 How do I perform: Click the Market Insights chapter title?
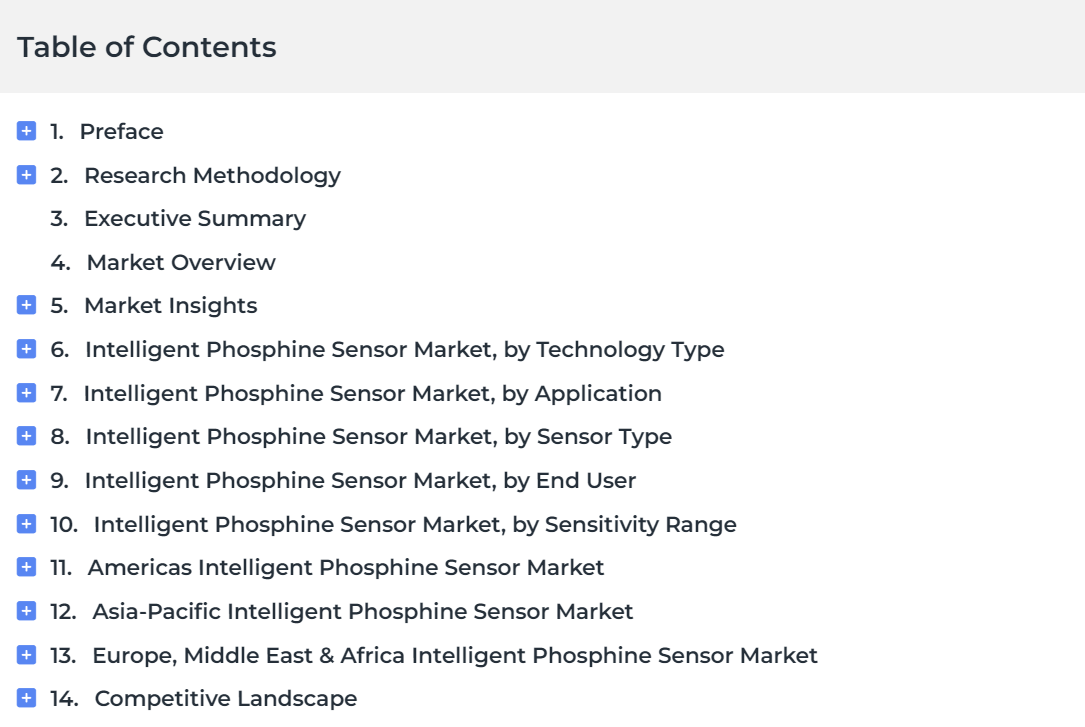pyautogui.click(x=171, y=306)
